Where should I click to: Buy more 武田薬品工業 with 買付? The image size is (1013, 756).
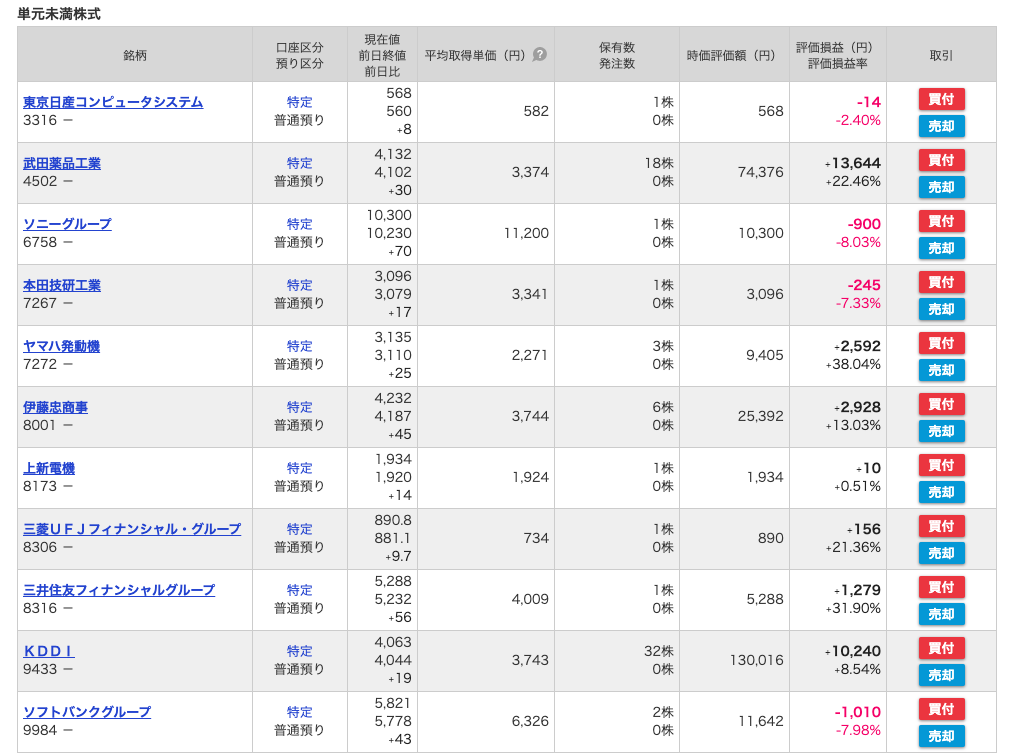[x=941, y=160]
